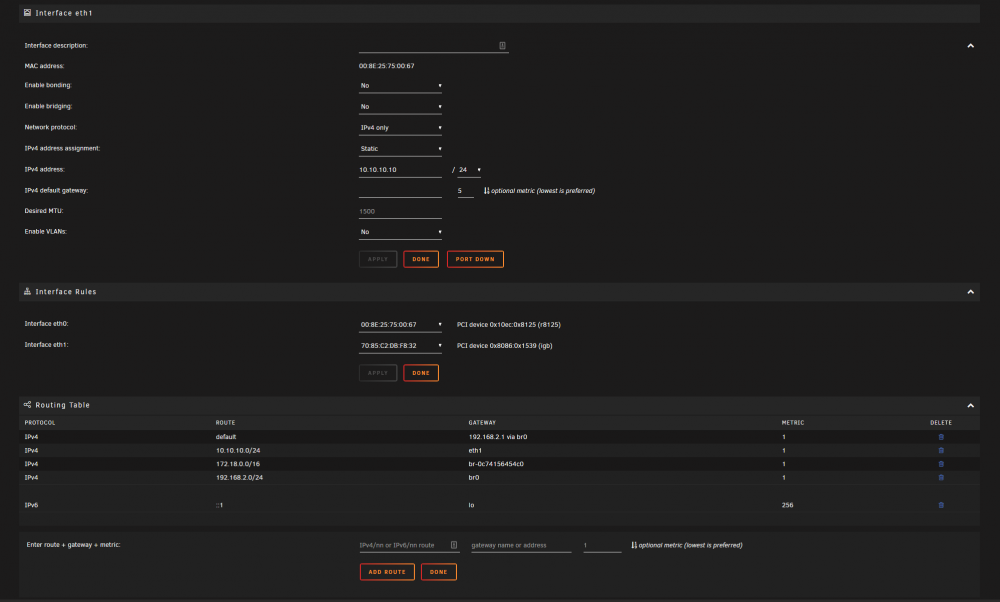Screen dimensions: 1000x602
Task: Click Apply in the Interface Rules section
Action: coord(378,373)
